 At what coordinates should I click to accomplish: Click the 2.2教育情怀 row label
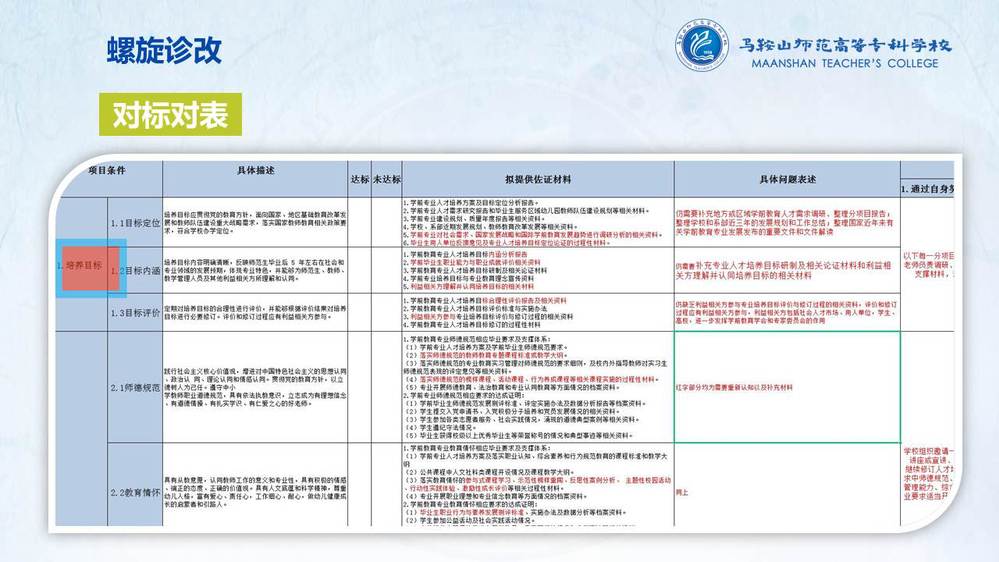click(136, 493)
